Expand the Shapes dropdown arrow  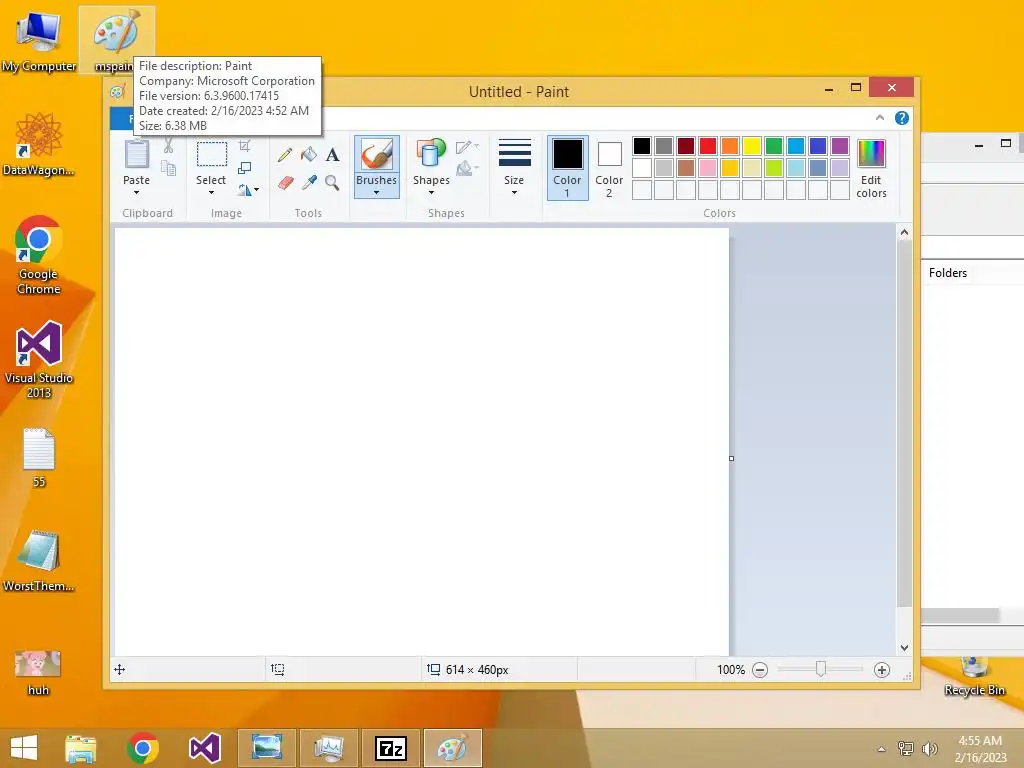[431, 193]
